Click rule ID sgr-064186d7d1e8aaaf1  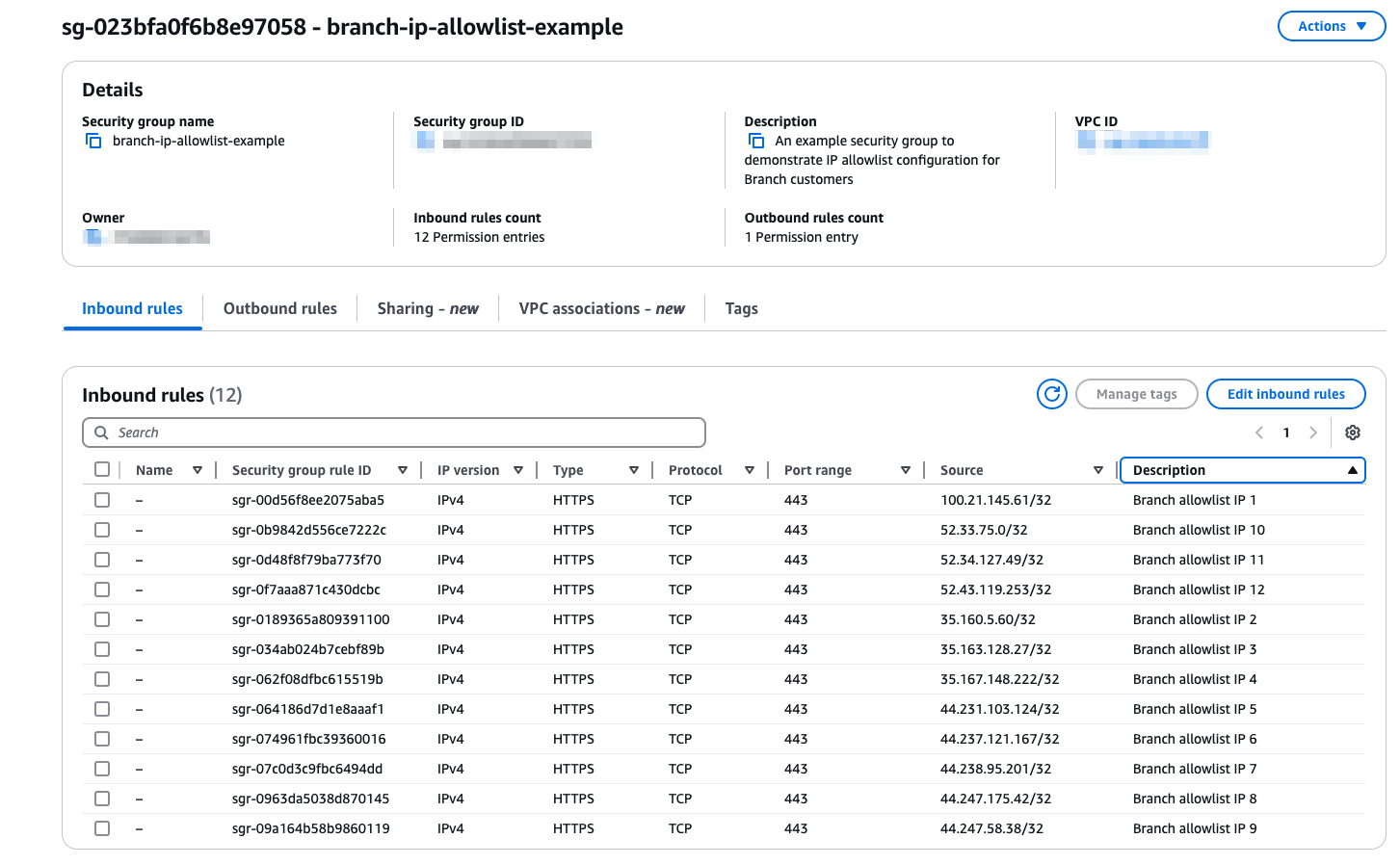(x=308, y=709)
